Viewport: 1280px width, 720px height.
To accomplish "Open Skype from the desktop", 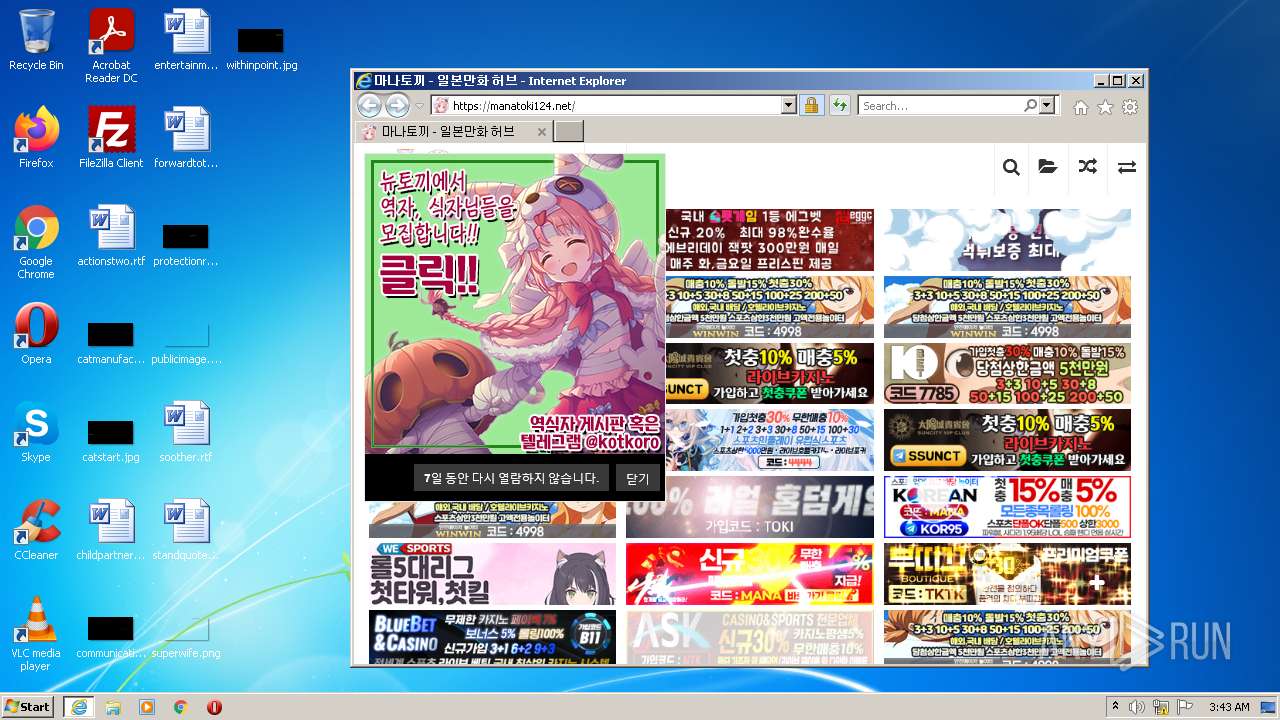I will [x=36, y=432].
